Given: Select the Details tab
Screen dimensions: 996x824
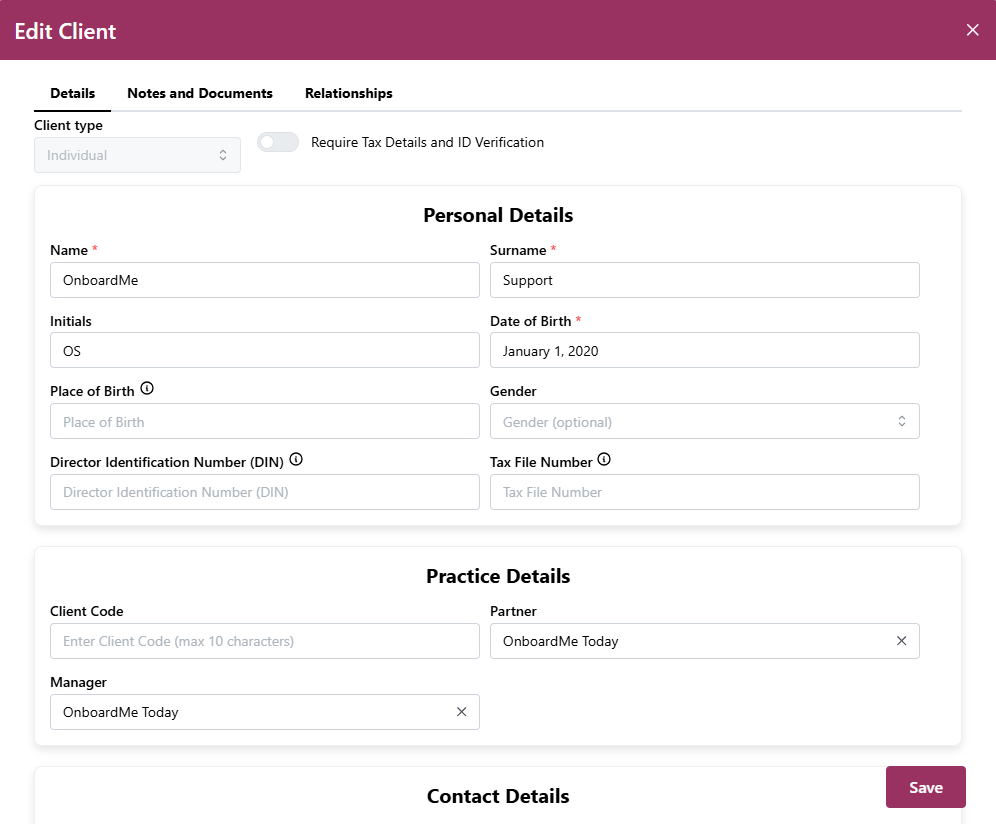Looking at the screenshot, I should (x=72, y=93).
